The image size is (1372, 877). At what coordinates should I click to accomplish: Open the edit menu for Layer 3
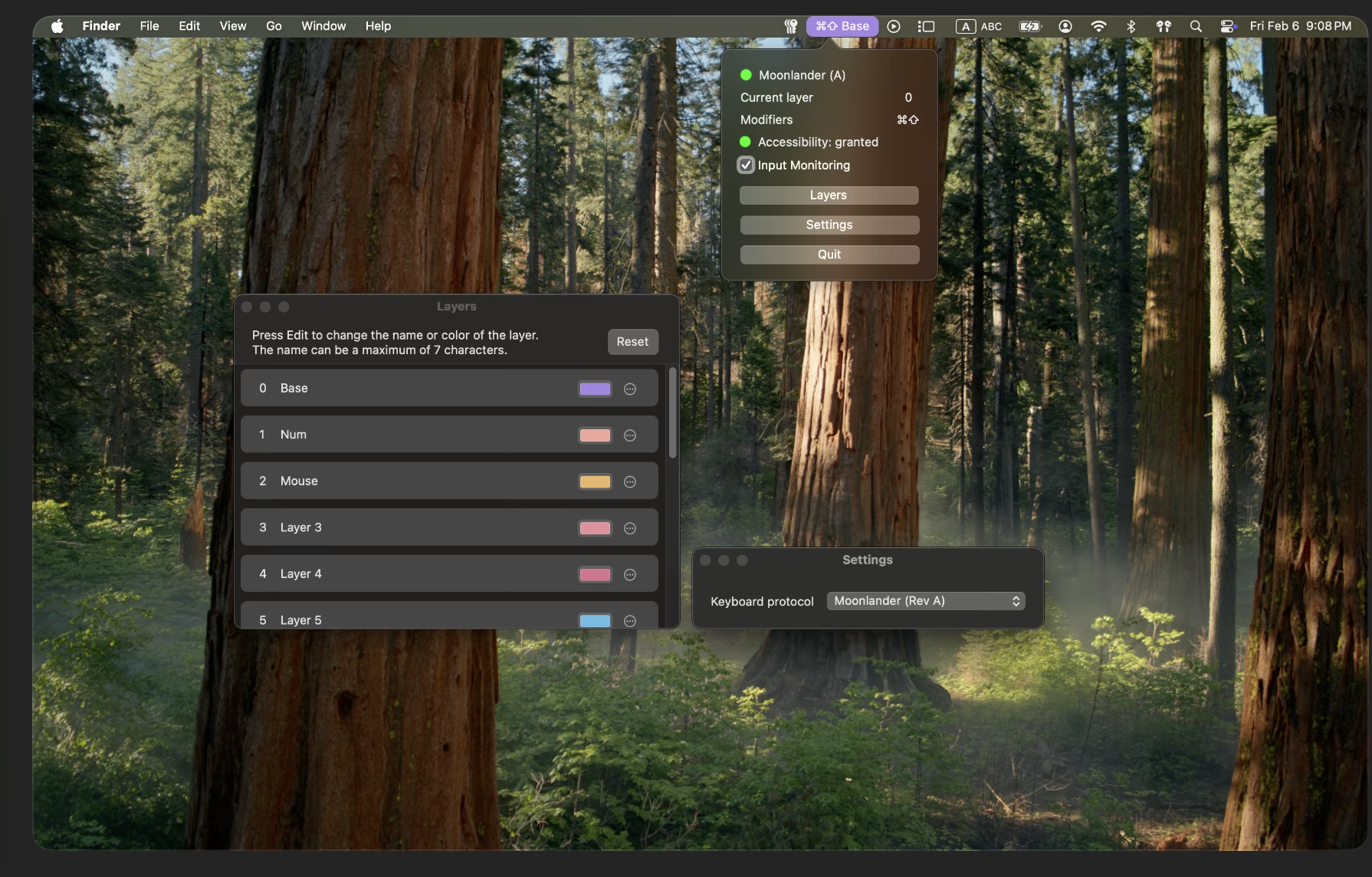coord(630,528)
